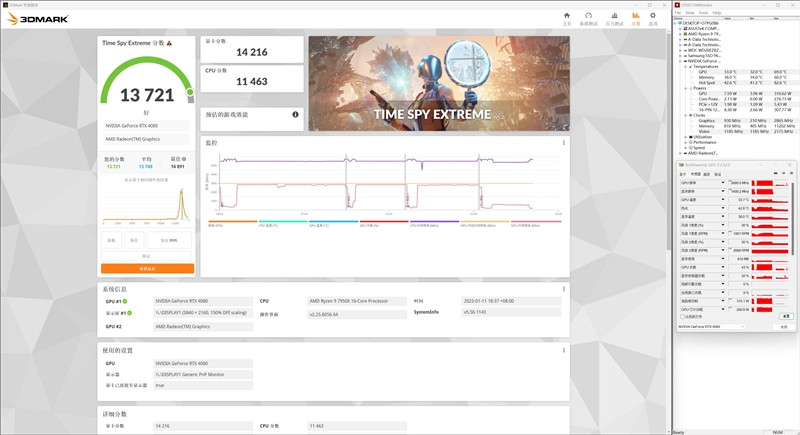Image resolution: width=800 pixels, height=435 pixels.
Task: Click the green check icon next to display #1
Action: [x=130, y=313]
